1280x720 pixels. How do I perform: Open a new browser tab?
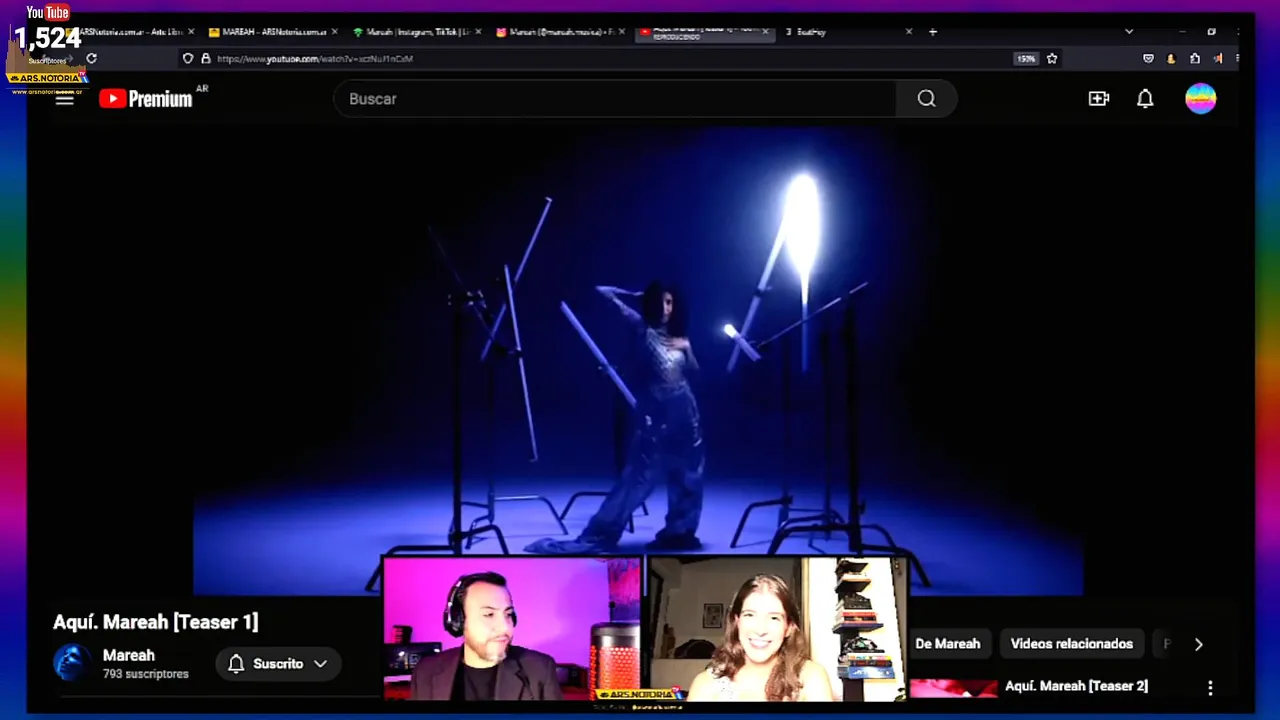click(x=933, y=32)
